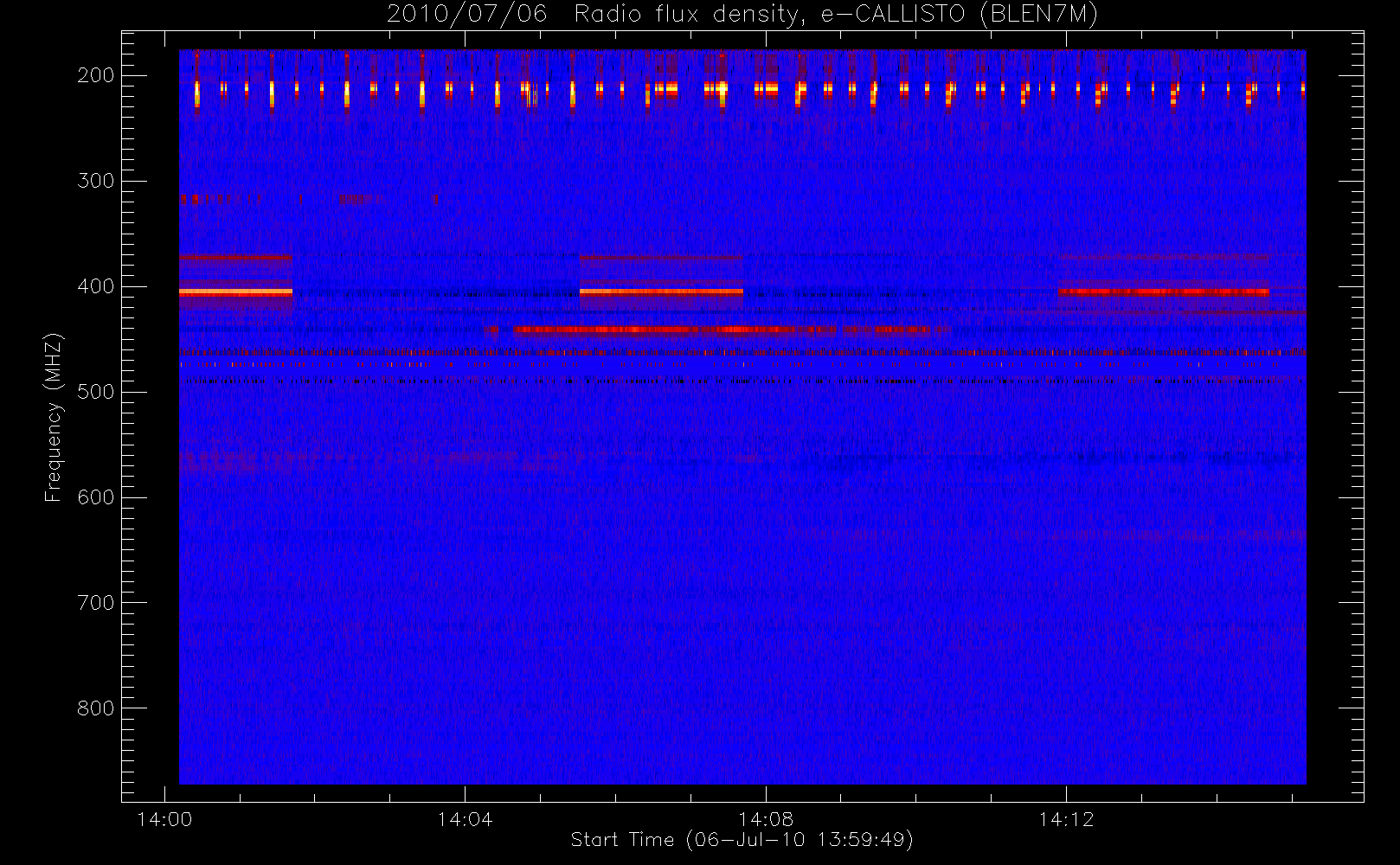Click the bright 405 MHz band starting at 14:00
The image size is (1400, 865).
235,292
